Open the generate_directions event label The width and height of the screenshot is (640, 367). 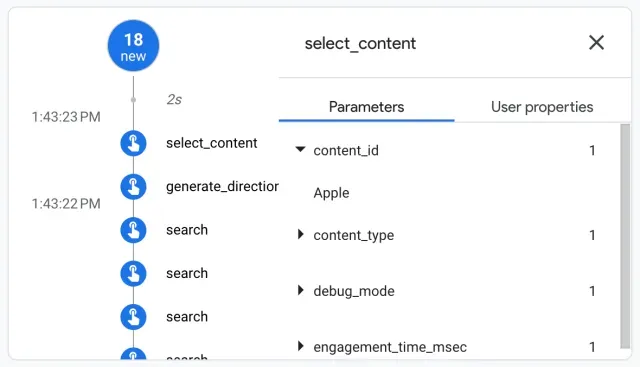click(x=222, y=187)
